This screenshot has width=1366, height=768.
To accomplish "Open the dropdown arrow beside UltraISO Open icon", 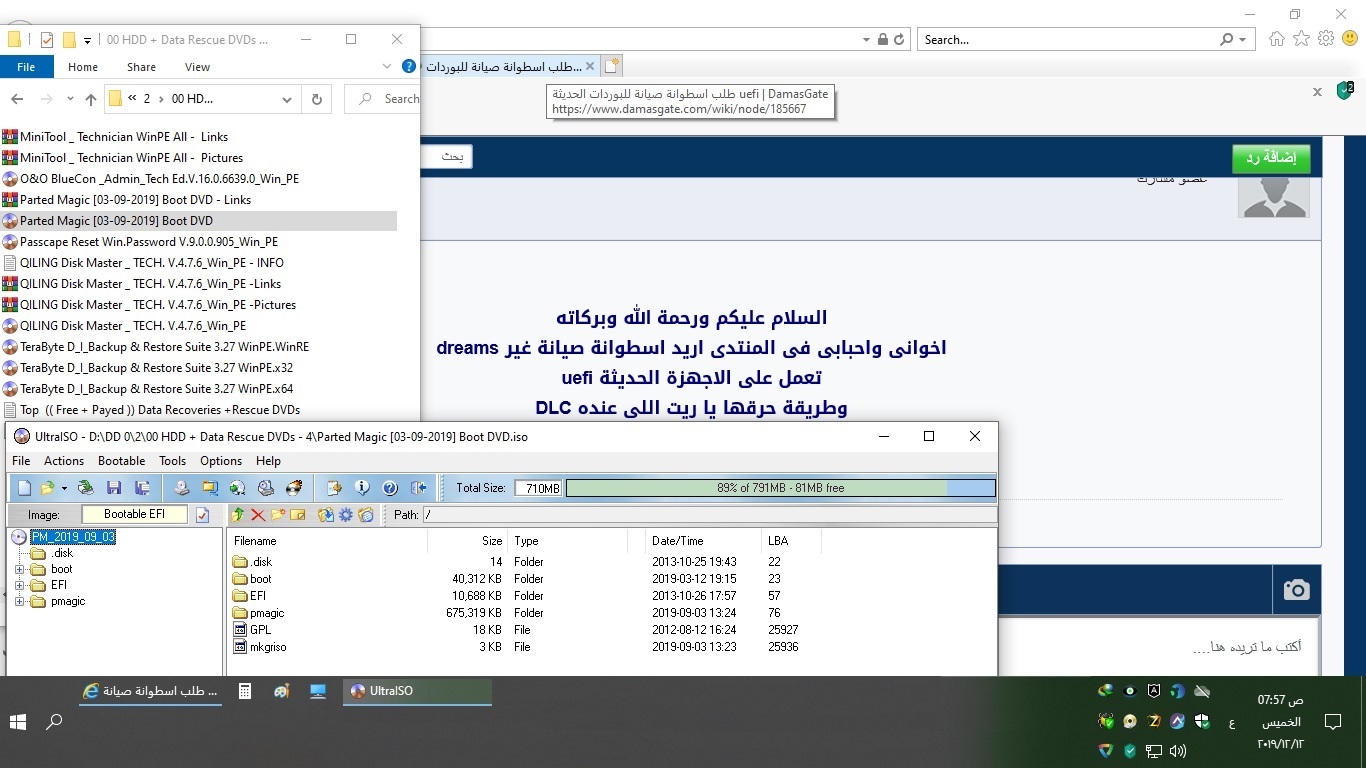I will 64,488.
